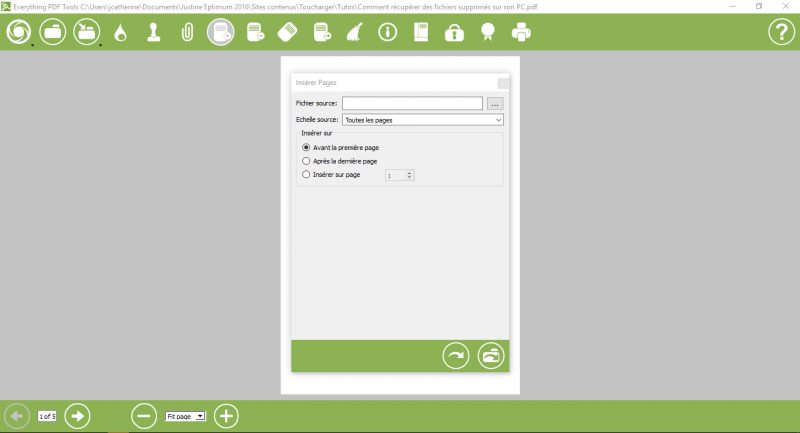Select the broom cleanup tool
Image resolution: width=800 pixels, height=433 pixels.
coord(355,33)
